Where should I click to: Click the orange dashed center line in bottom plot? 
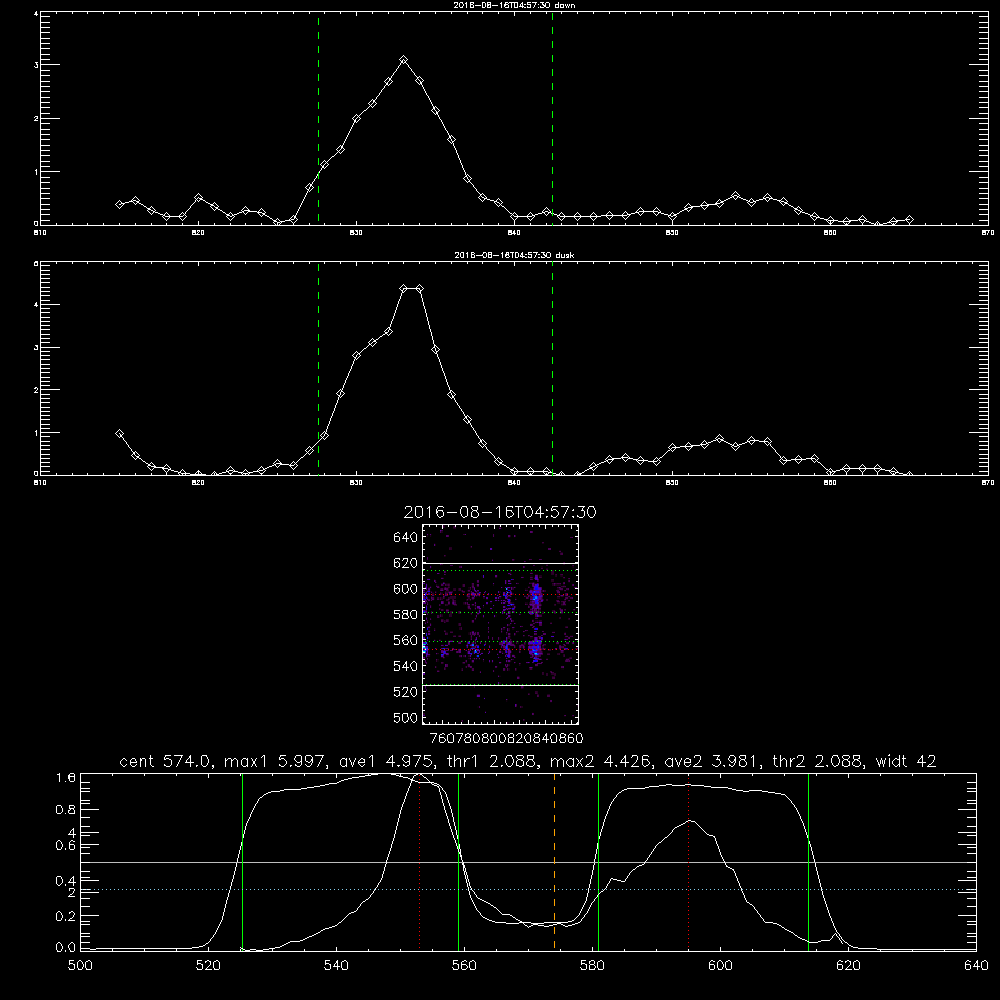[x=554, y=861]
